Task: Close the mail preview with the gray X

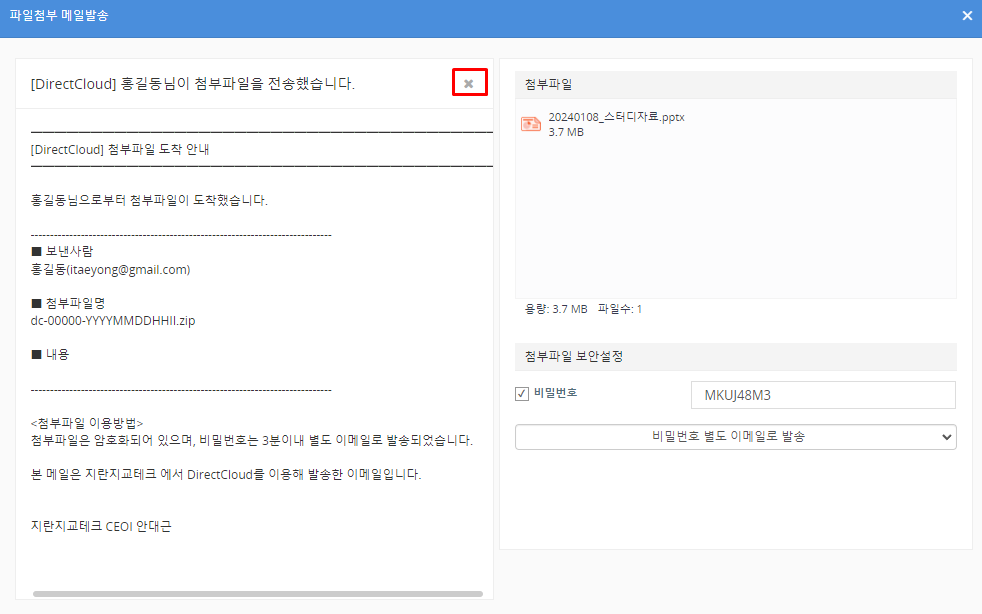Action: (x=469, y=83)
